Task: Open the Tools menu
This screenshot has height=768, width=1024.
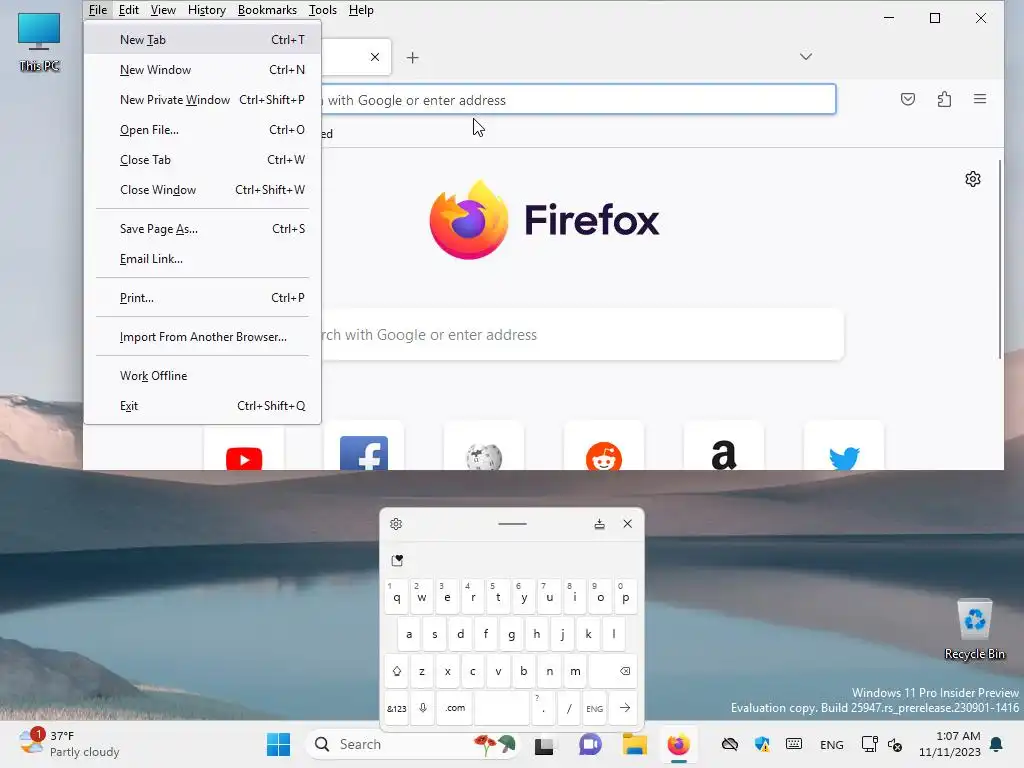Action: (323, 10)
